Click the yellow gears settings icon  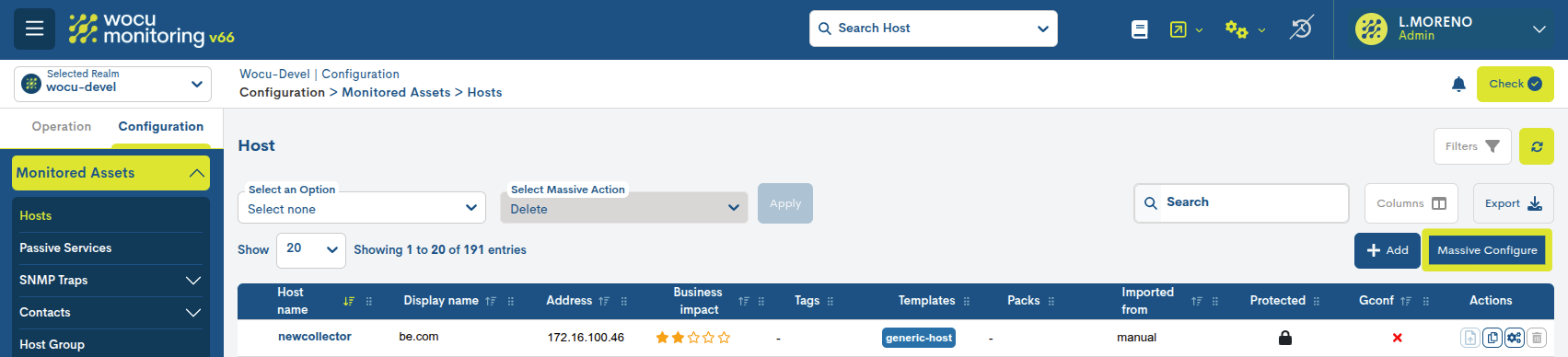point(1237,29)
